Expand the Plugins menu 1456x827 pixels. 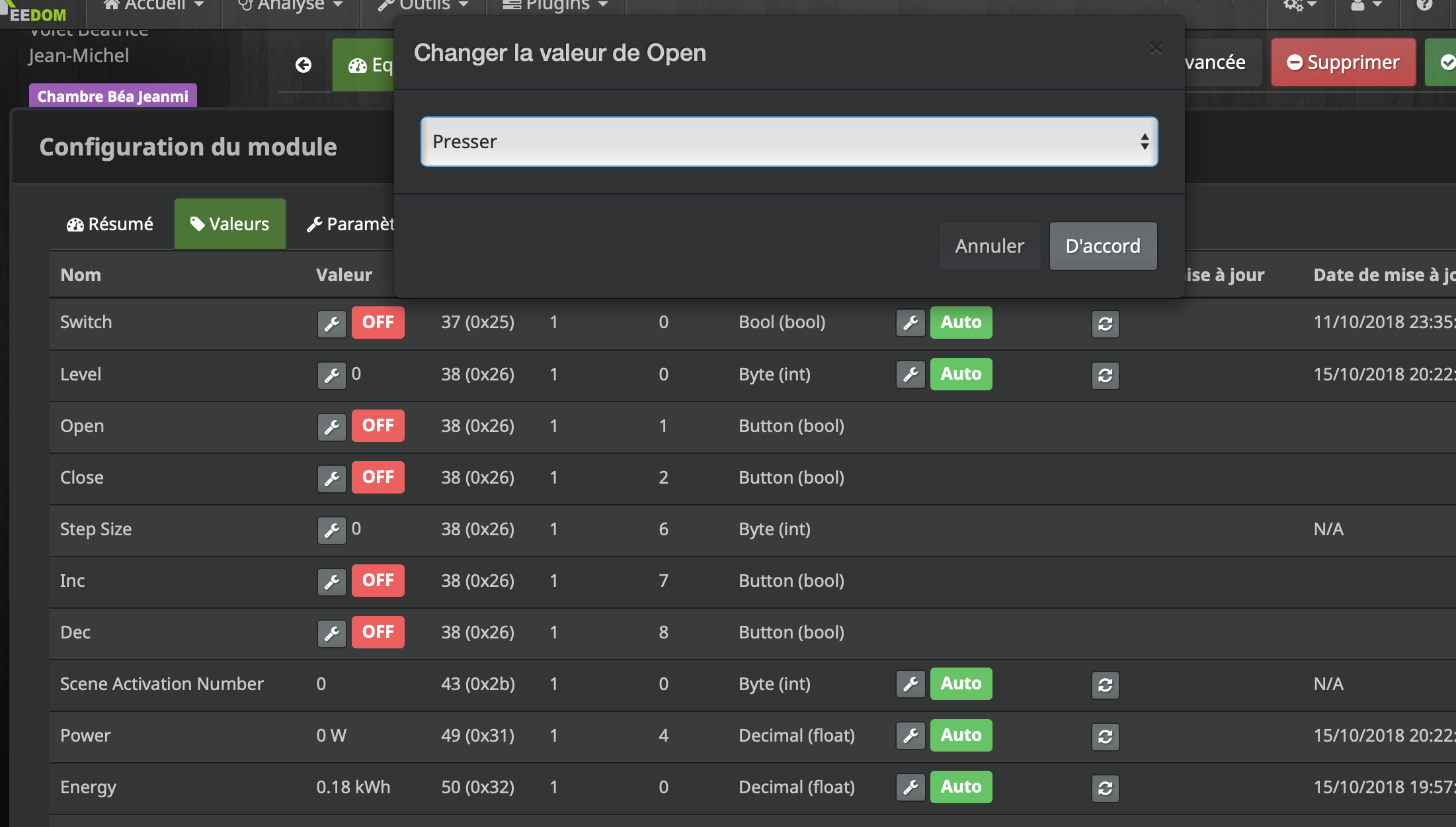click(x=555, y=5)
